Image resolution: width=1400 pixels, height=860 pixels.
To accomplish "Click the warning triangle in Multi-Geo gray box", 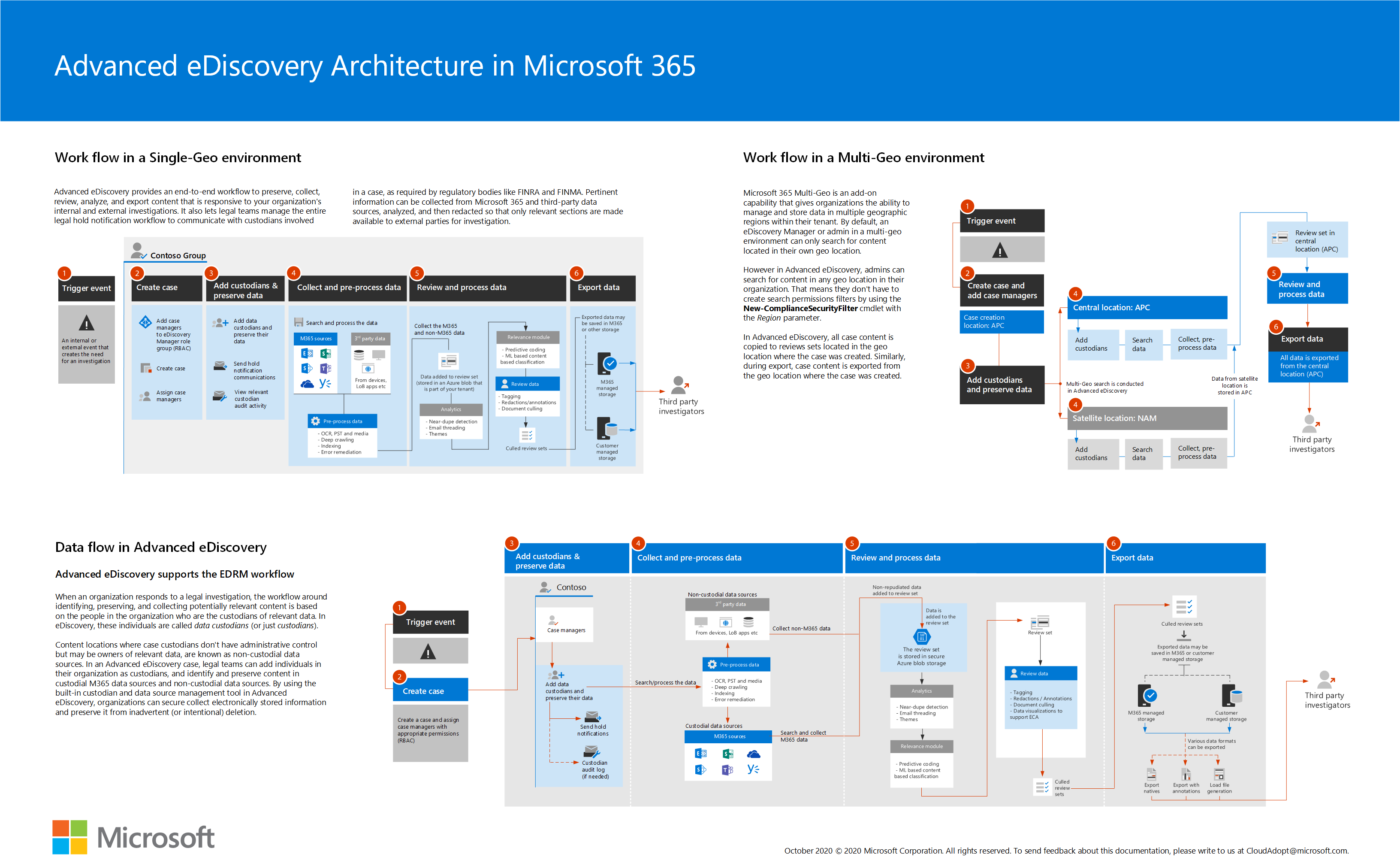I will pyautogui.click(x=1000, y=250).
